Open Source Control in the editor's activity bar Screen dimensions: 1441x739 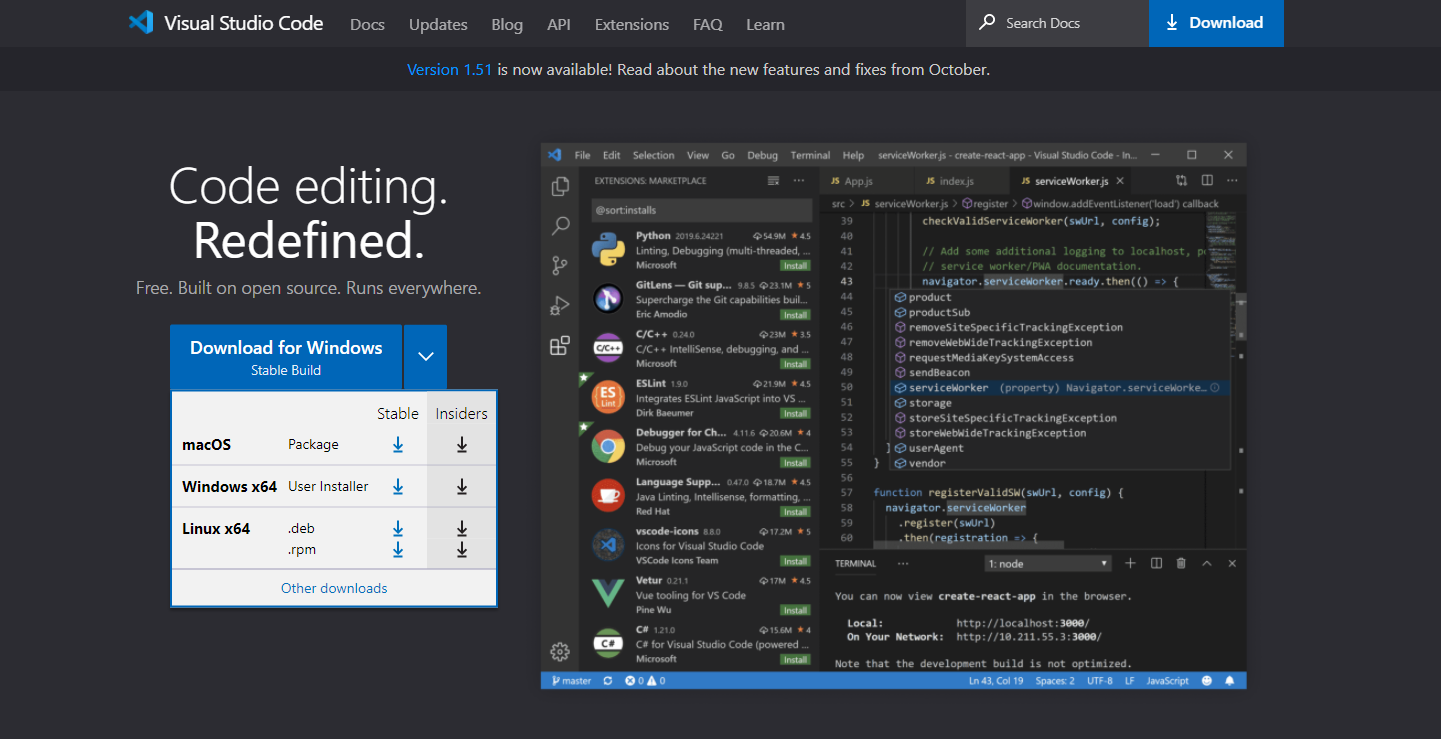(560, 266)
